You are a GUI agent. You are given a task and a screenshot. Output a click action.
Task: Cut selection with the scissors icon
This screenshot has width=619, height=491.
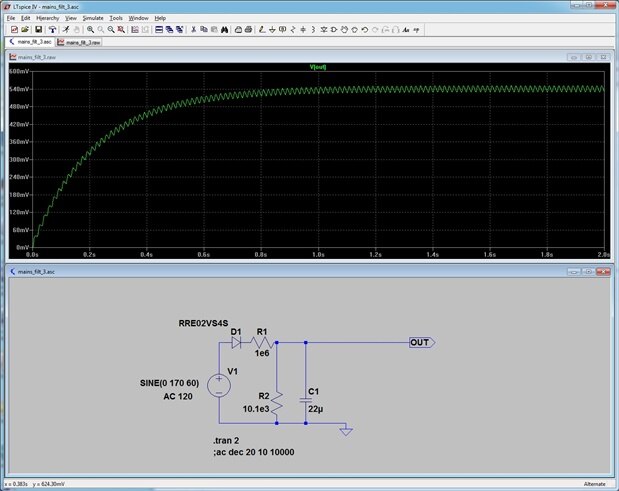193,30
